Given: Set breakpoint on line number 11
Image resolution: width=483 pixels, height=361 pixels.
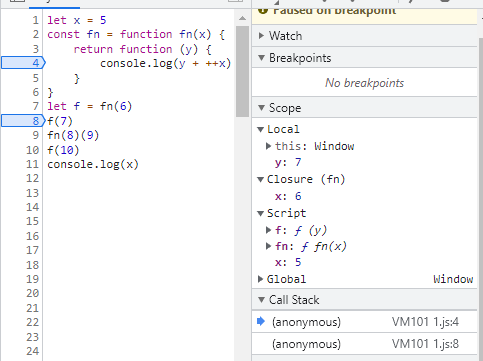Looking at the screenshot, I should 33,164.
